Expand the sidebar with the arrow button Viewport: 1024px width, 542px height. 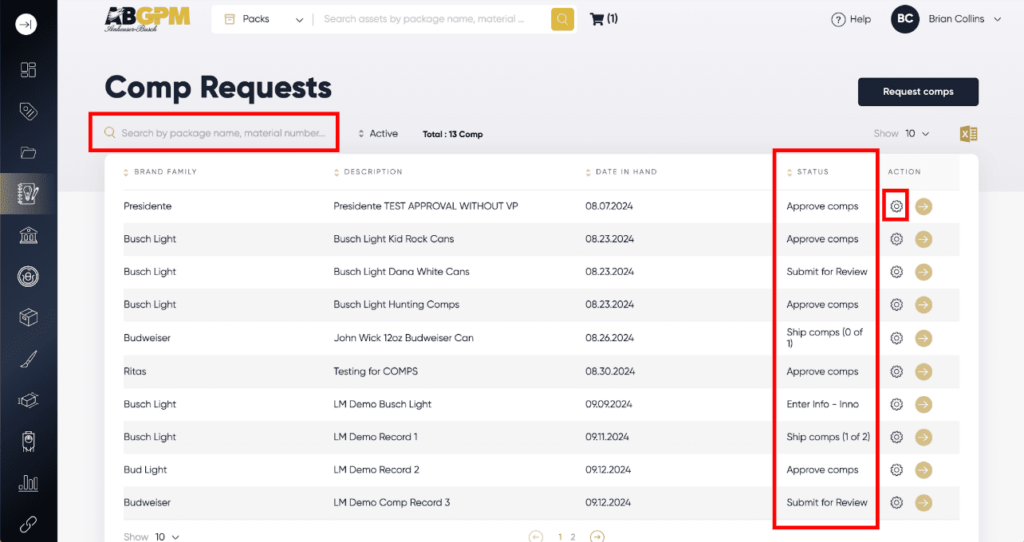27,24
